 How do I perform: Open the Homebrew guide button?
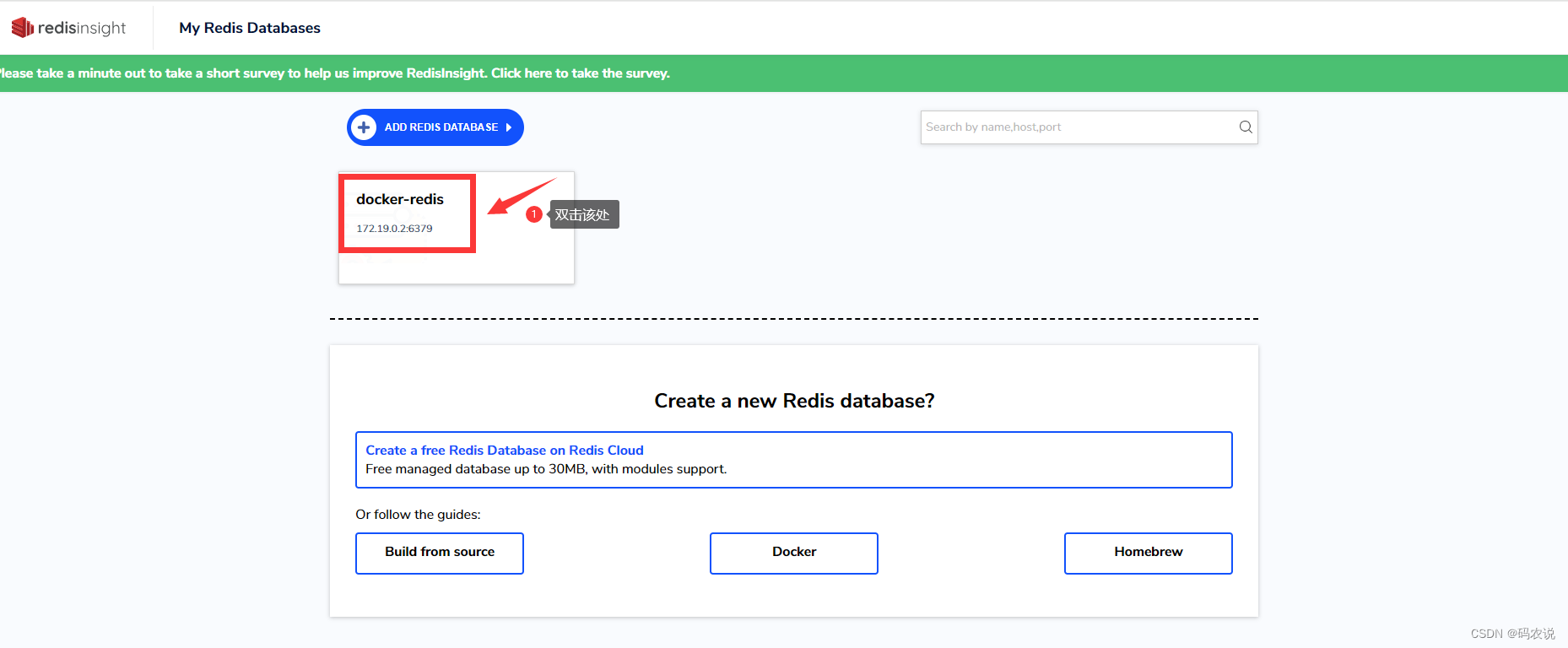point(1149,553)
